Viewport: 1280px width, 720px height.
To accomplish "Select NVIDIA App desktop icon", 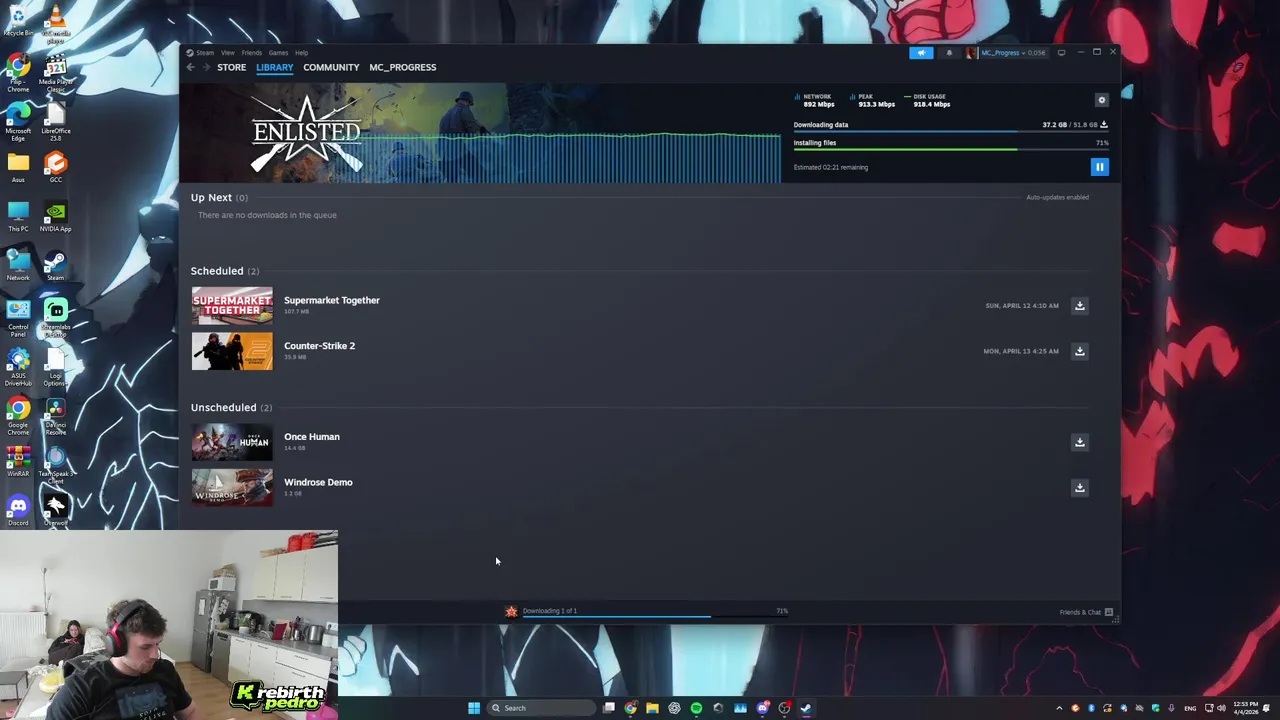I will coord(56,217).
